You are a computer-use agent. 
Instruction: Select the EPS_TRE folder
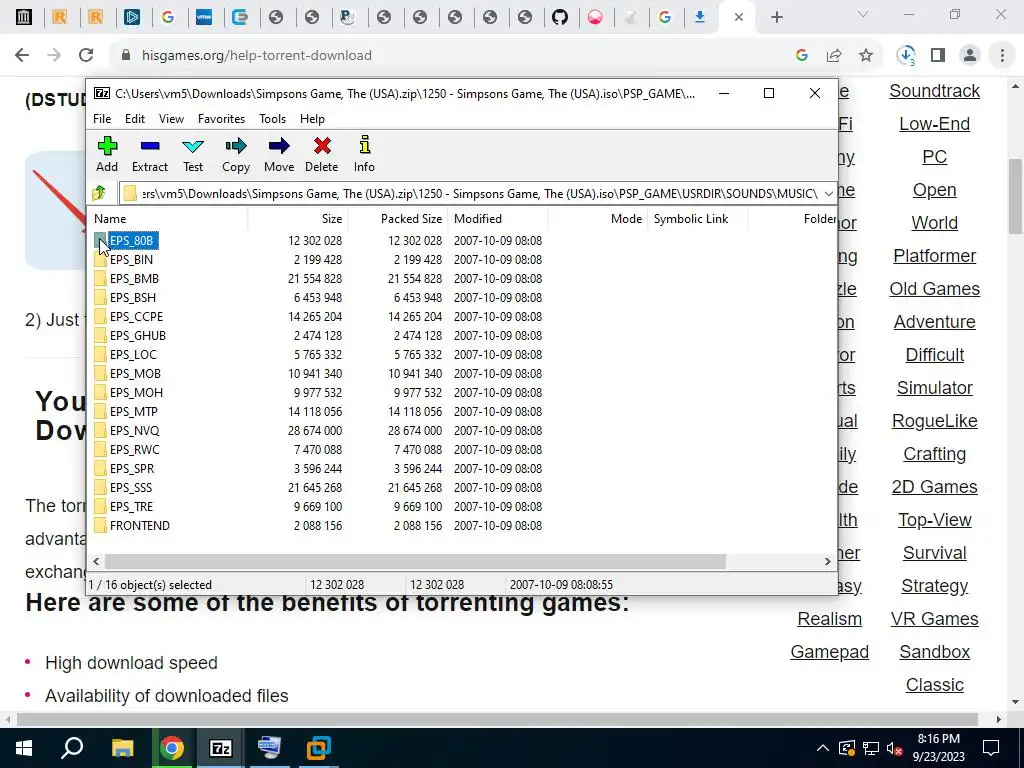pos(131,506)
